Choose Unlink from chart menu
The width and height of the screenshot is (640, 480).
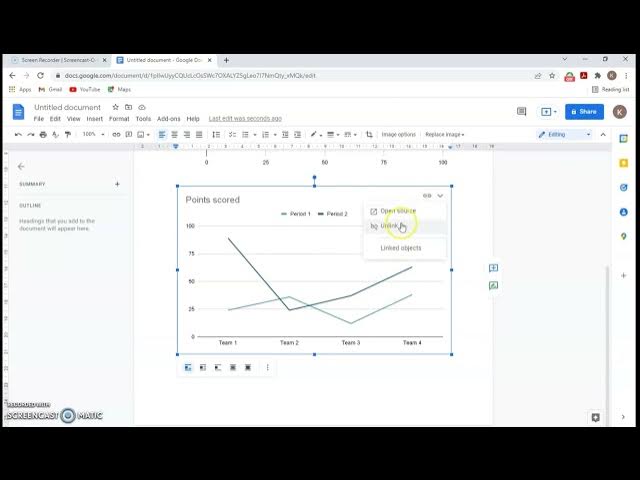coord(390,226)
